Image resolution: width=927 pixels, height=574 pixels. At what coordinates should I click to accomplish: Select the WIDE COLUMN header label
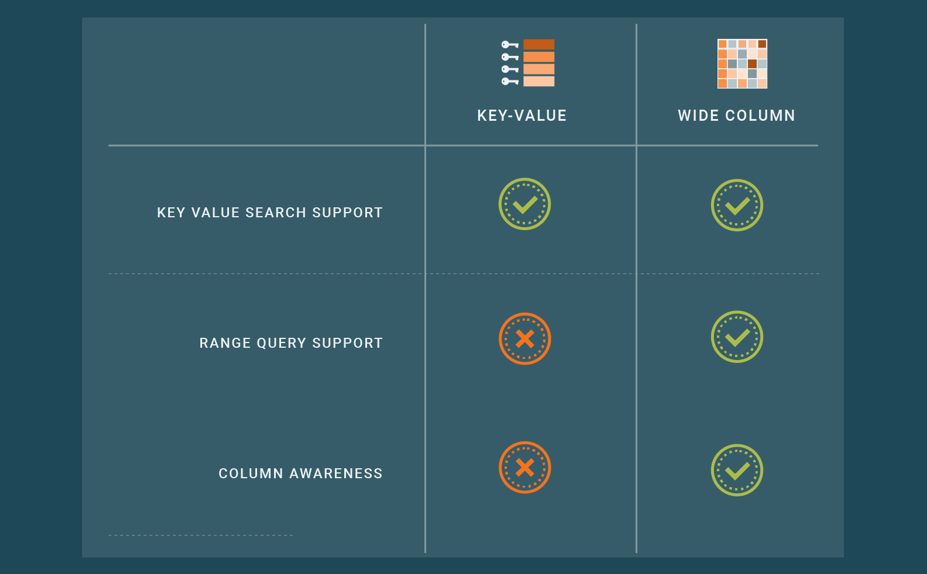tap(737, 116)
